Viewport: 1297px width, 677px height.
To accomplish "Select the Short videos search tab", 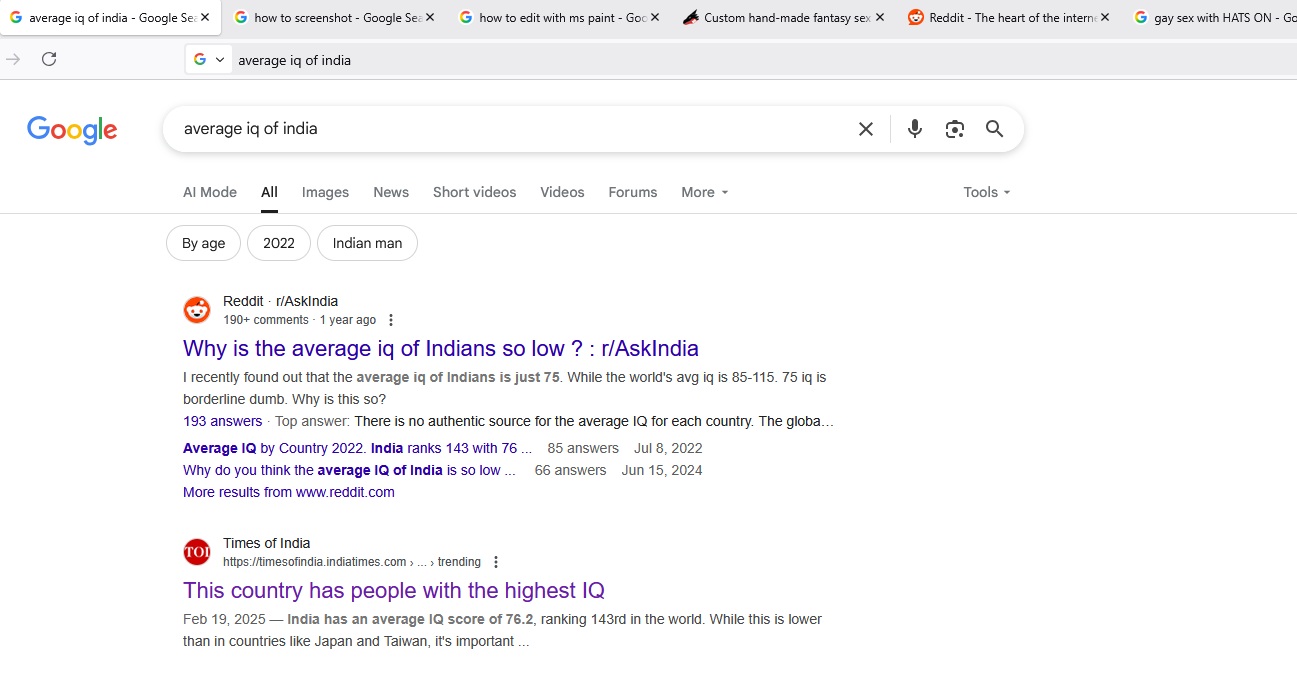I will (x=475, y=192).
